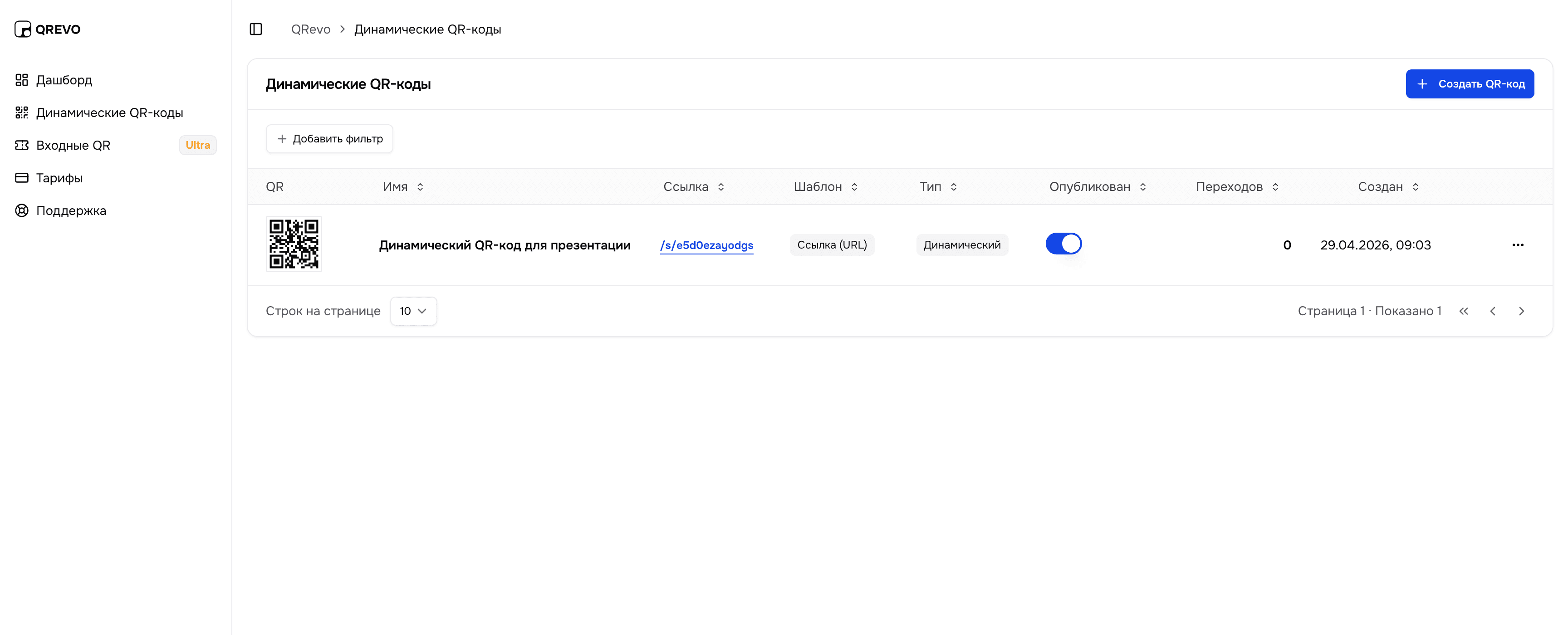The image size is (1568, 635).
Task: Click the plus icon in Добавить фильтр
Action: click(x=282, y=139)
